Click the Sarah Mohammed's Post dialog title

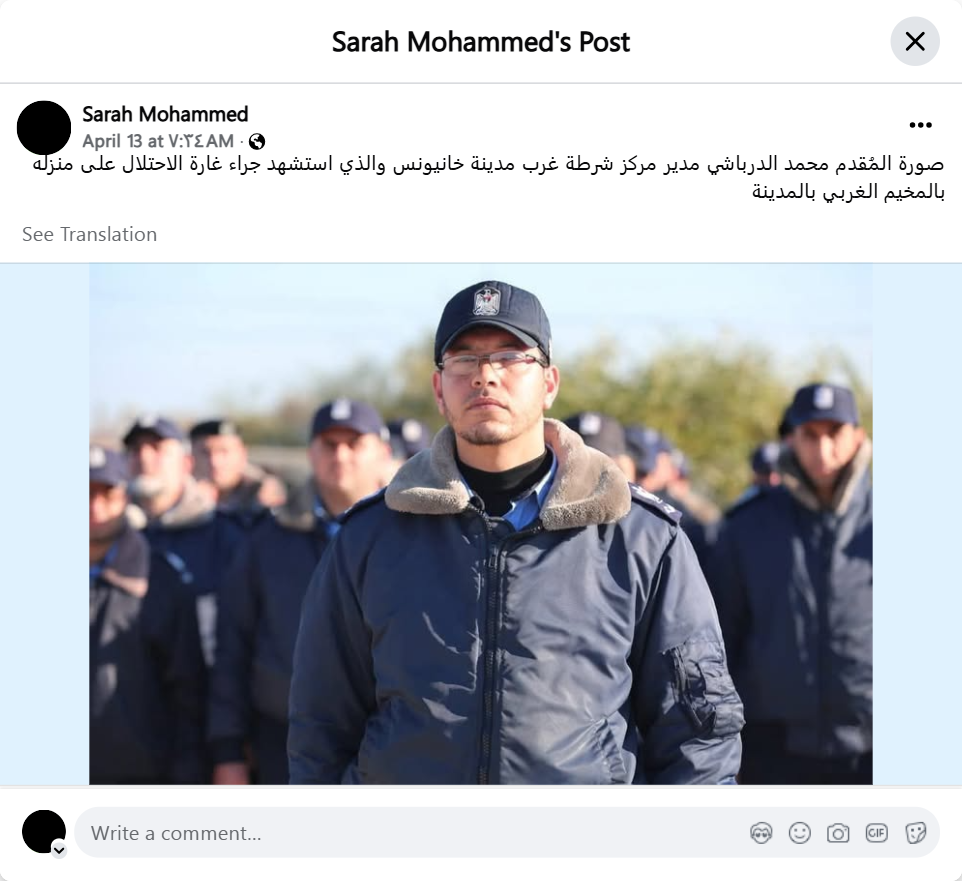point(481,42)
